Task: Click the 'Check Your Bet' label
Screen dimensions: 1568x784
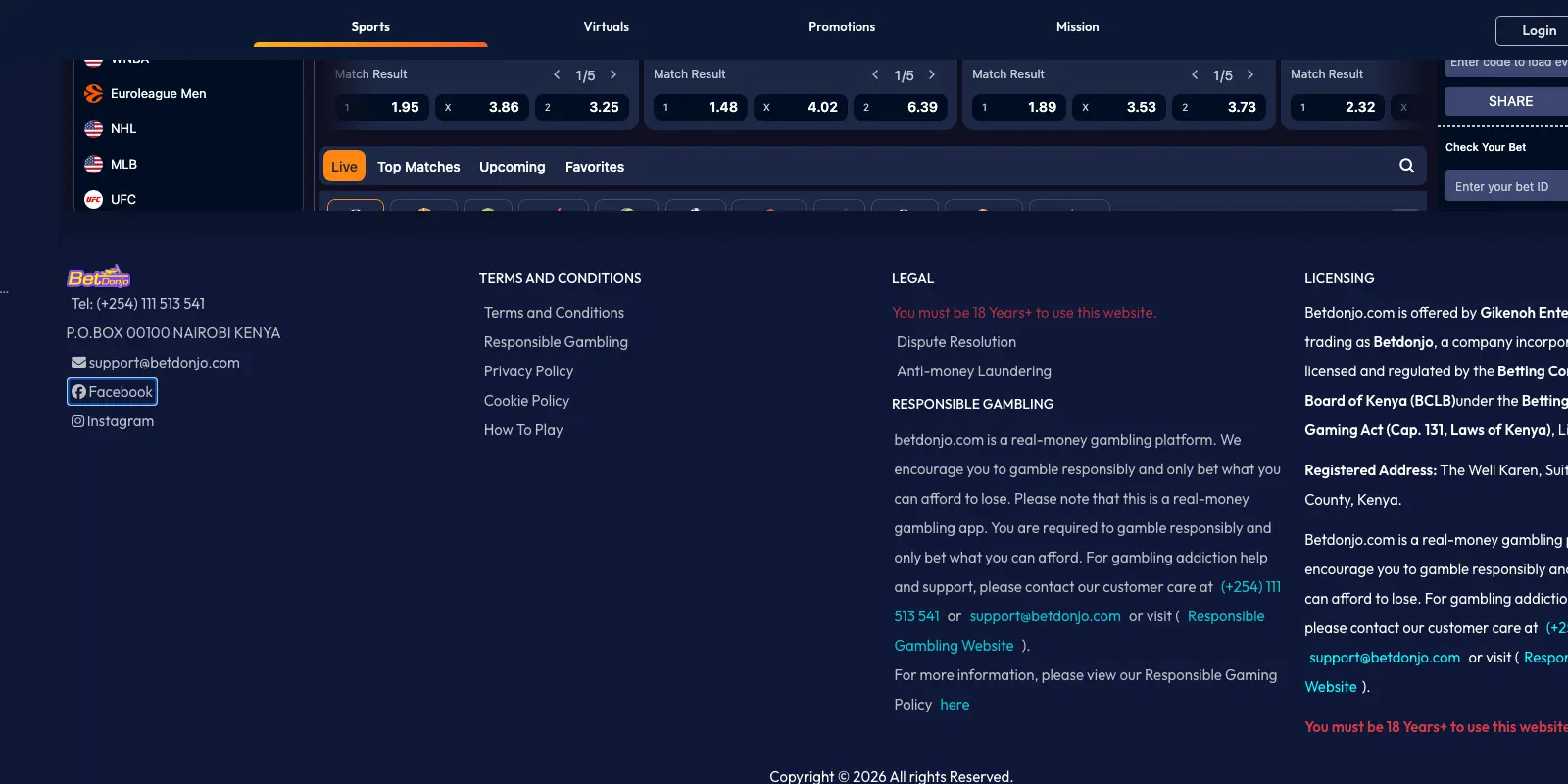Action: tap(1486, 147)
